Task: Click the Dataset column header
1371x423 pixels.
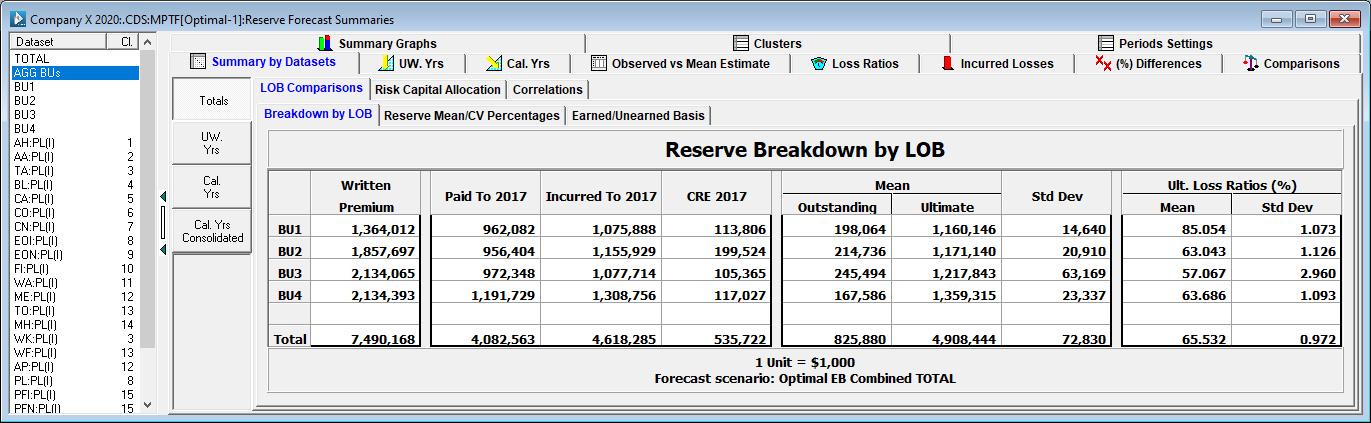Action: (x=58, y=42)
